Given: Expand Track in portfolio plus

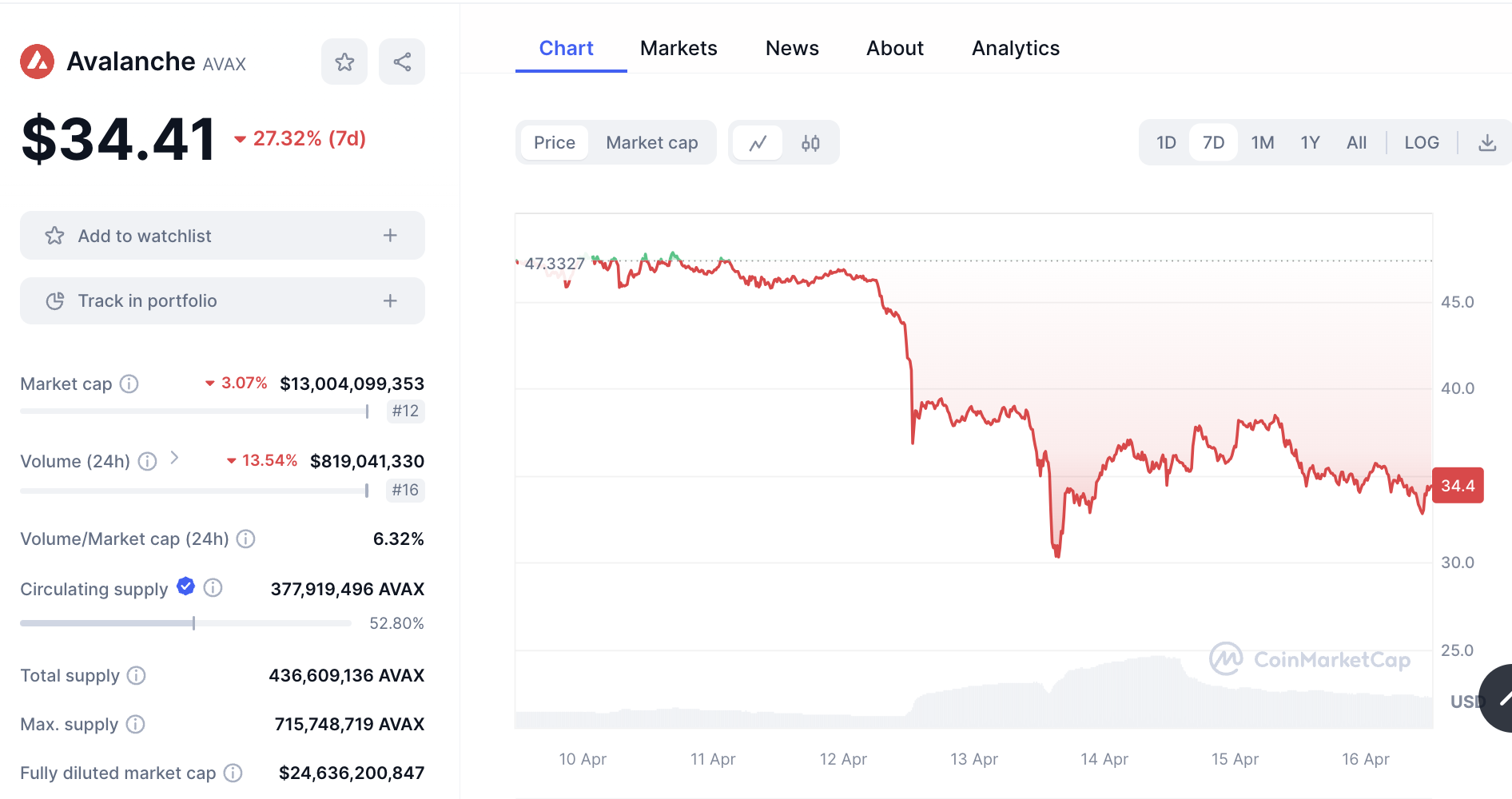Looking at the screenshot, I should [x=390, y=301].
